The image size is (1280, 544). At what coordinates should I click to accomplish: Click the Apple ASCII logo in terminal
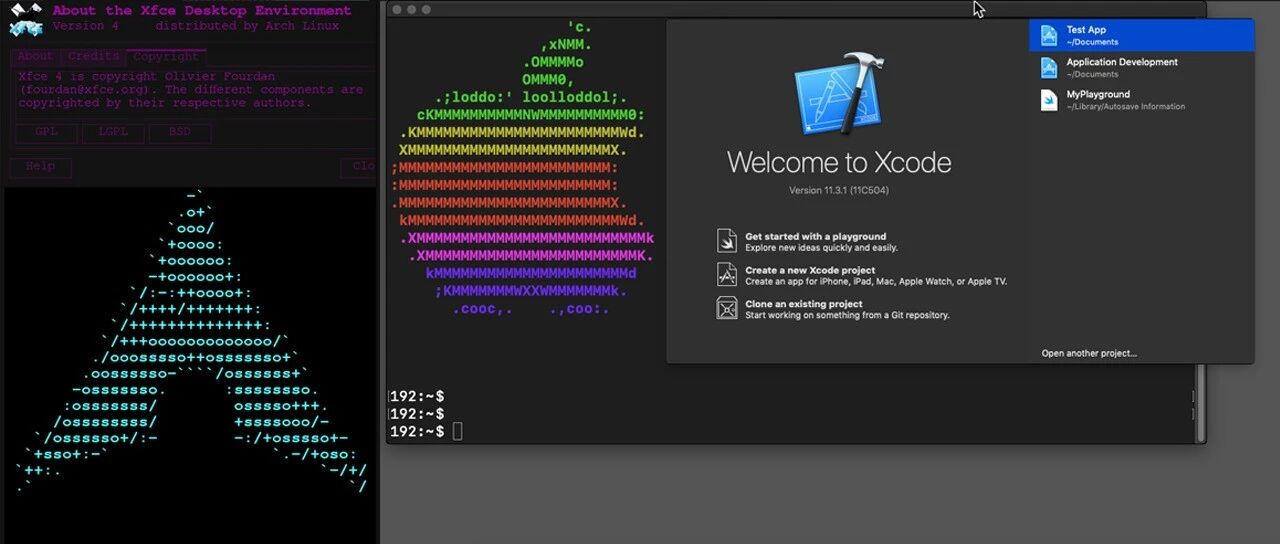pos(522,168)
